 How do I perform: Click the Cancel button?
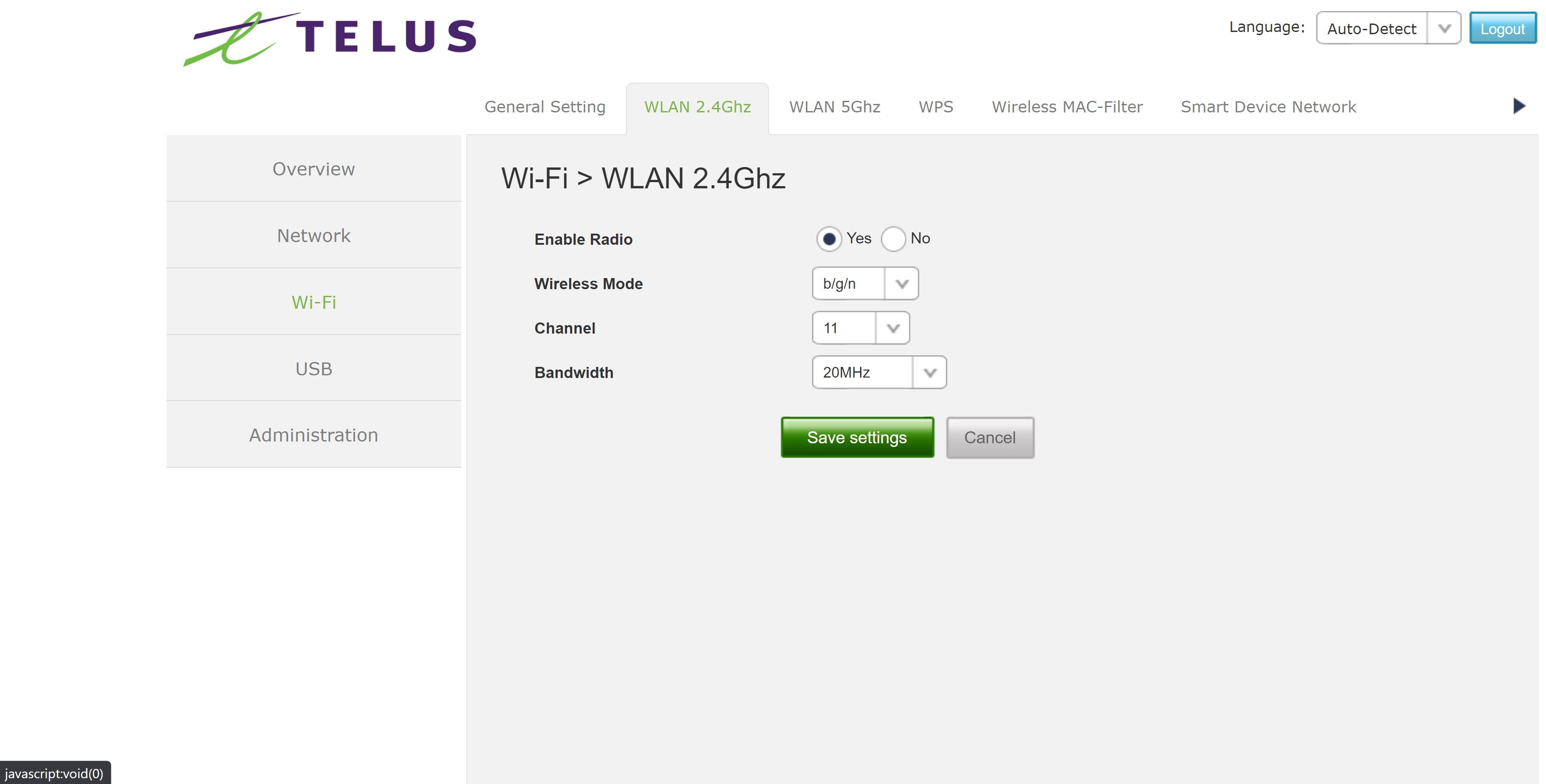990,437
